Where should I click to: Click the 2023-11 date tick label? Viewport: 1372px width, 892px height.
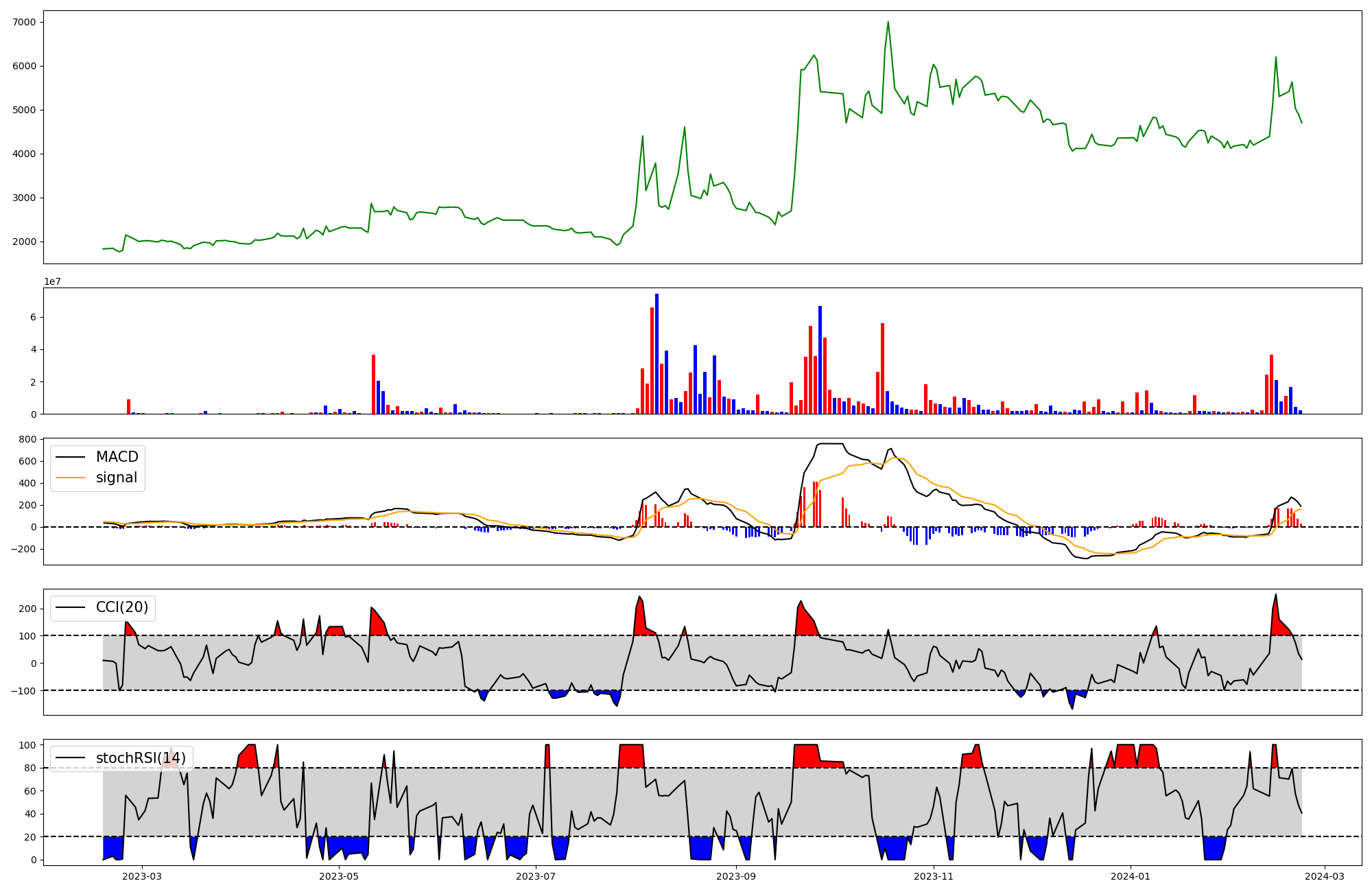pos(933,876)
